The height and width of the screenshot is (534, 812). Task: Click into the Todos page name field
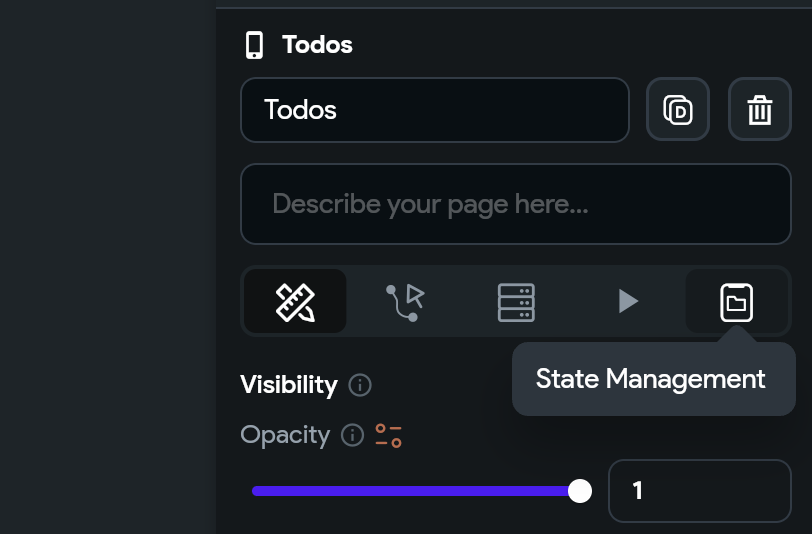(x=435, y=110)
